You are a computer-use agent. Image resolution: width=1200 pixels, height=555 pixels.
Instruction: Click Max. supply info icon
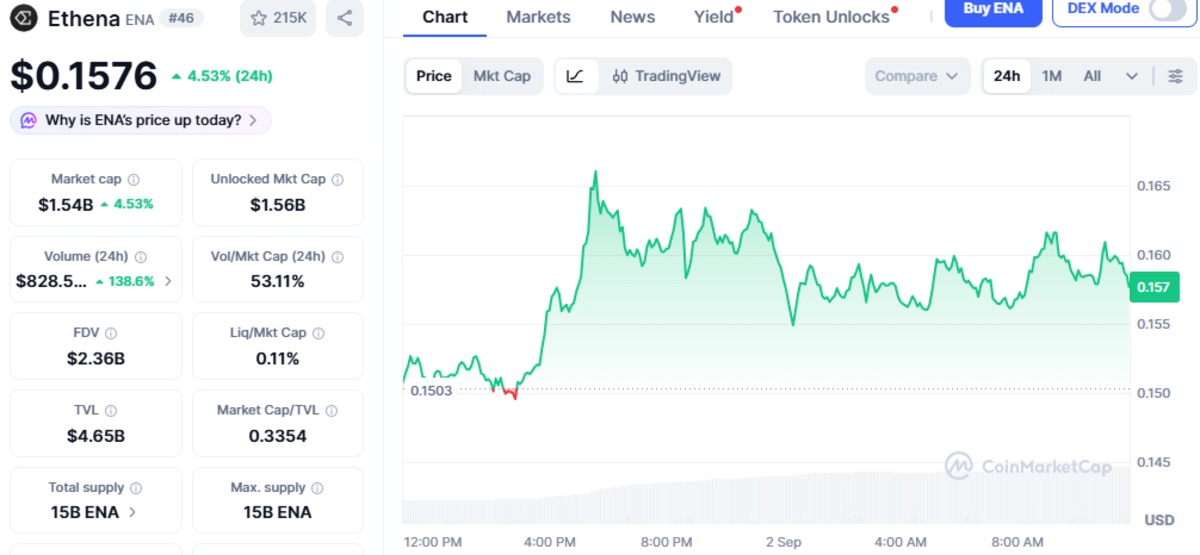(x=318, y=488)
